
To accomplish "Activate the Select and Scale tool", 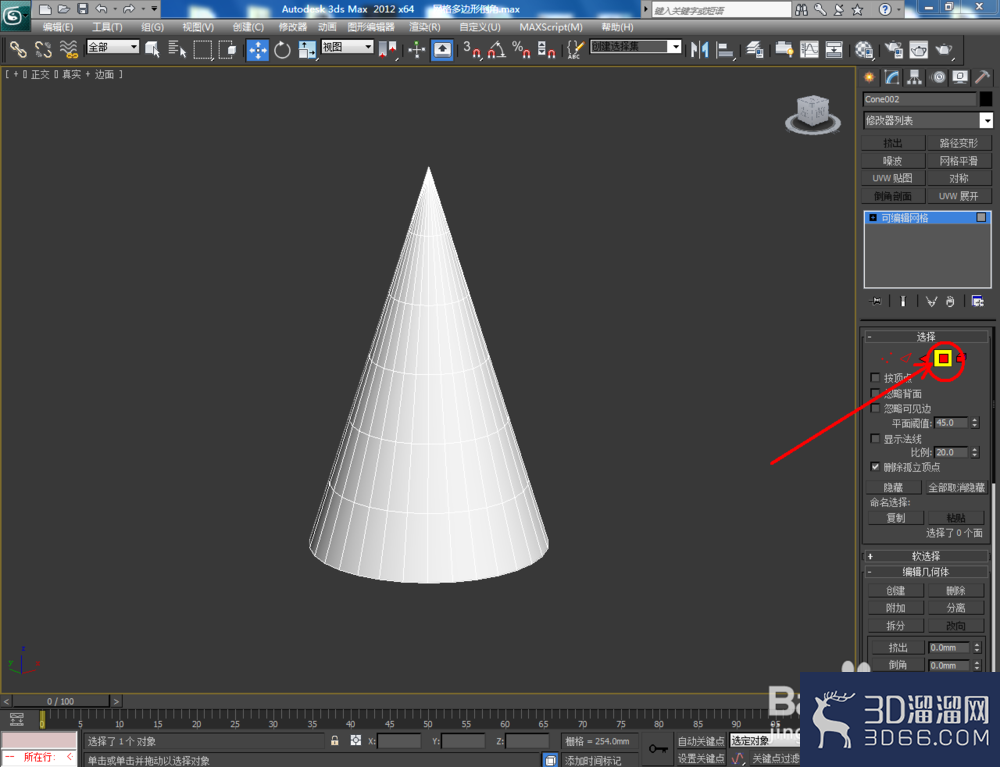I will 307,50.
